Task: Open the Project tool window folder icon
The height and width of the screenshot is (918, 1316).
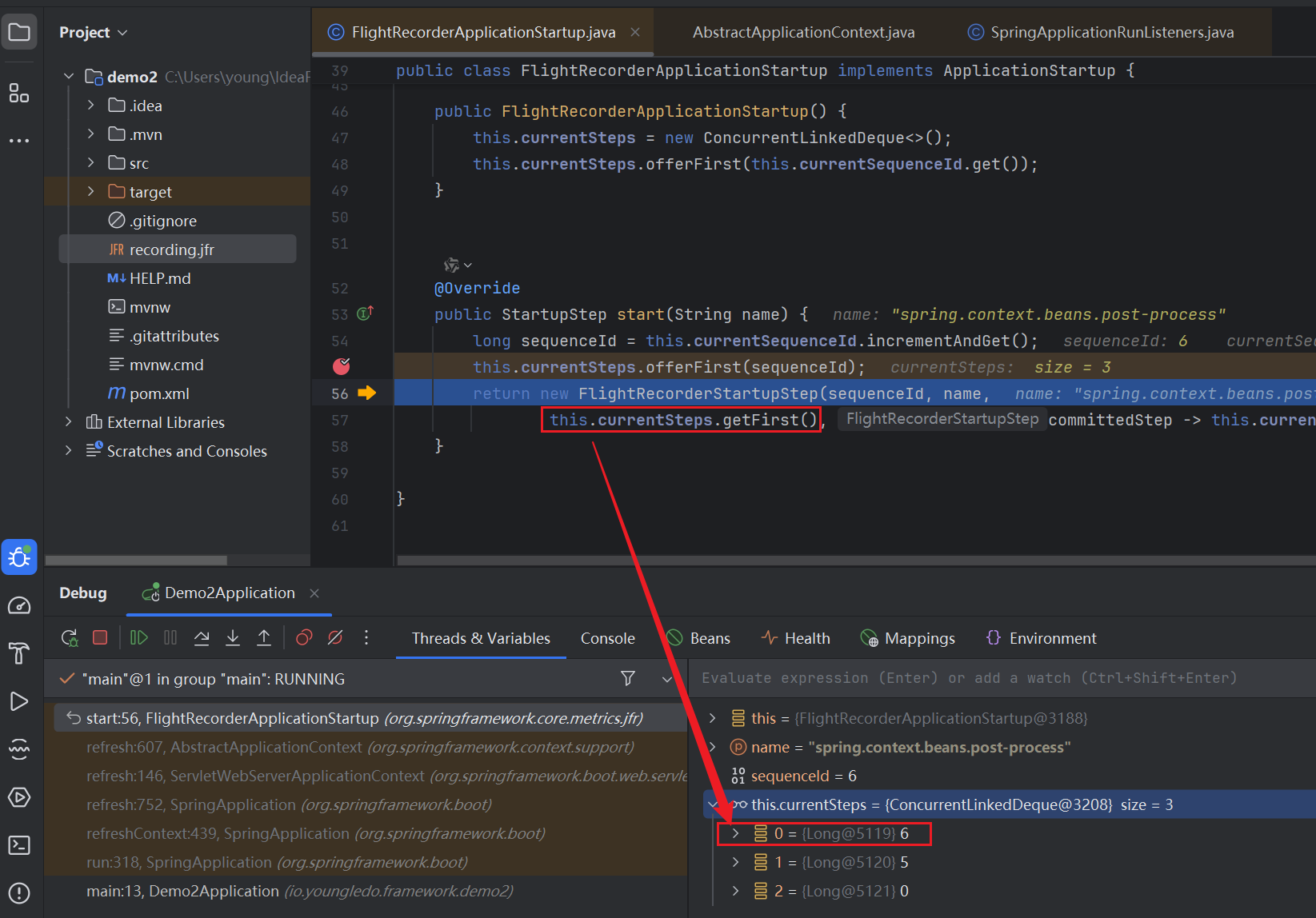Action: (x=19, y=32)
